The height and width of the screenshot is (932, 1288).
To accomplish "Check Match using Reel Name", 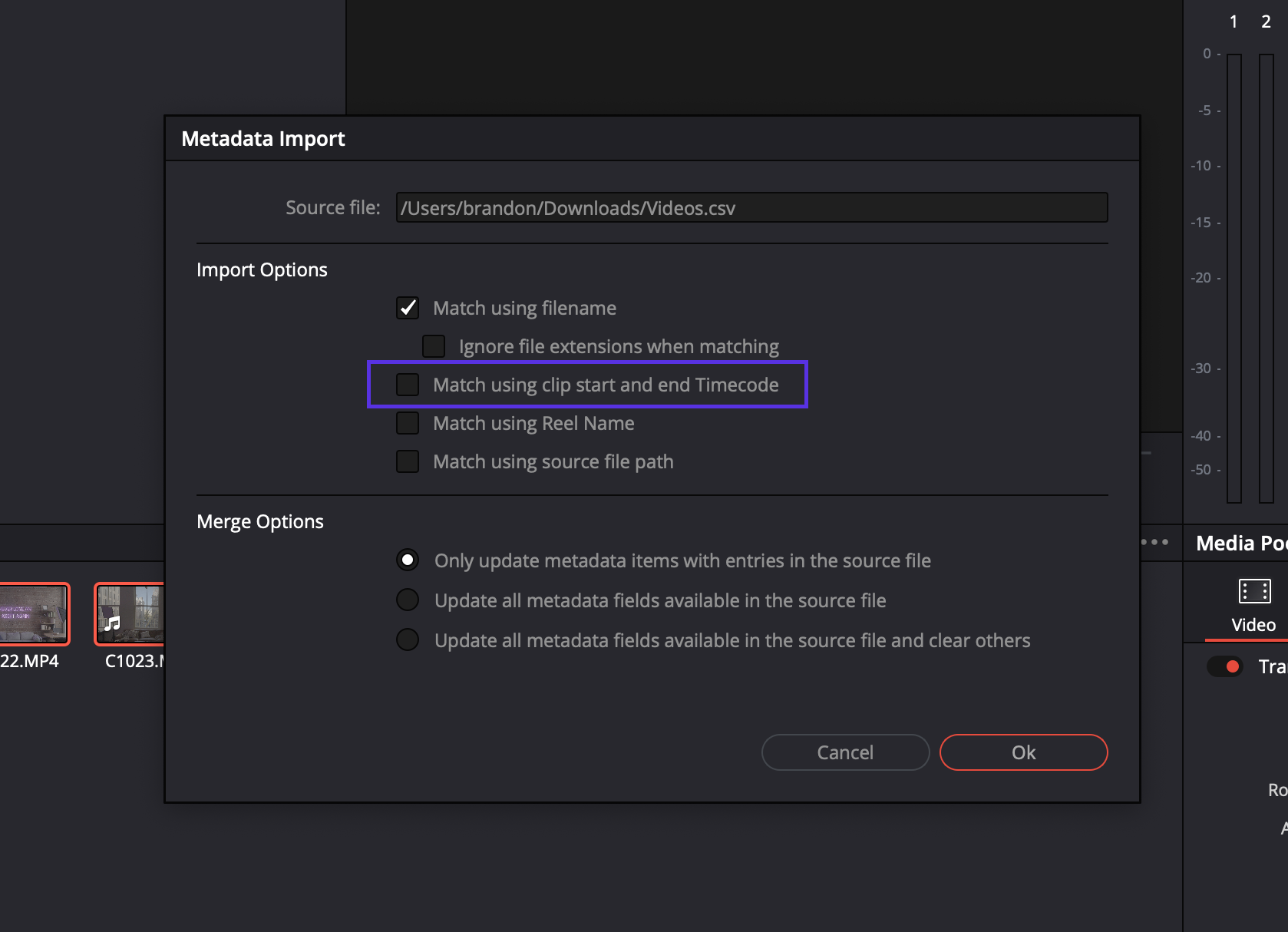I will tap(408, 423).
